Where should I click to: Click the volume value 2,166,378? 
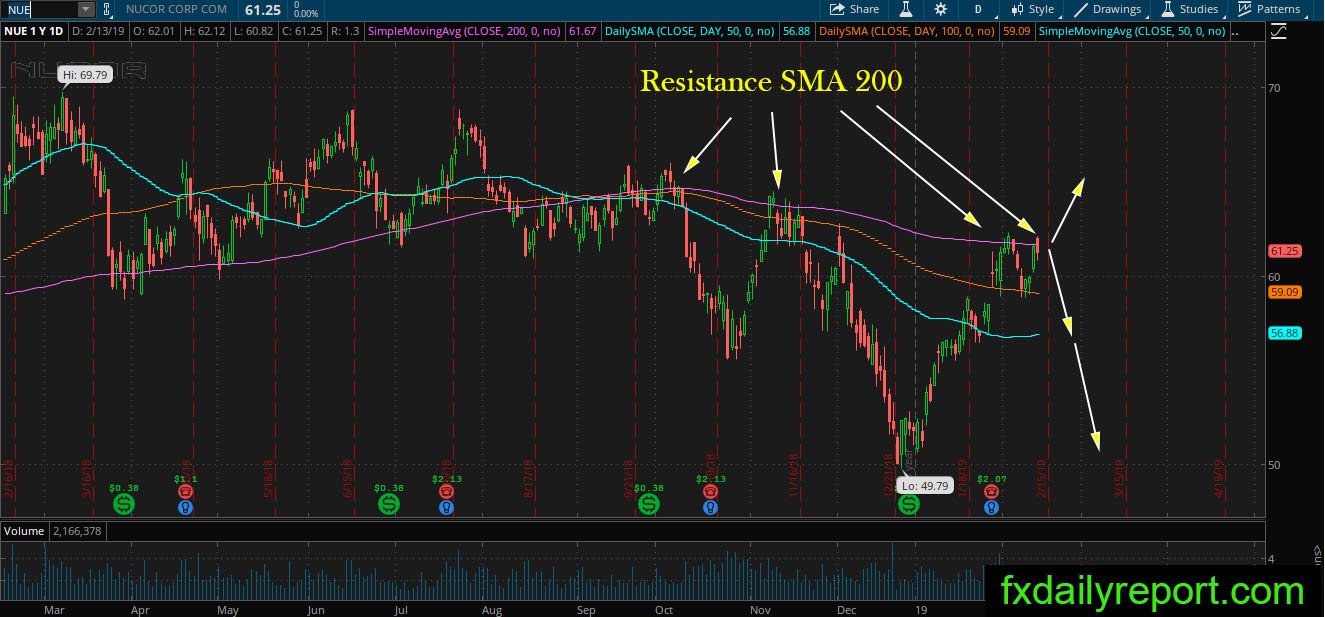click(76, 531)
